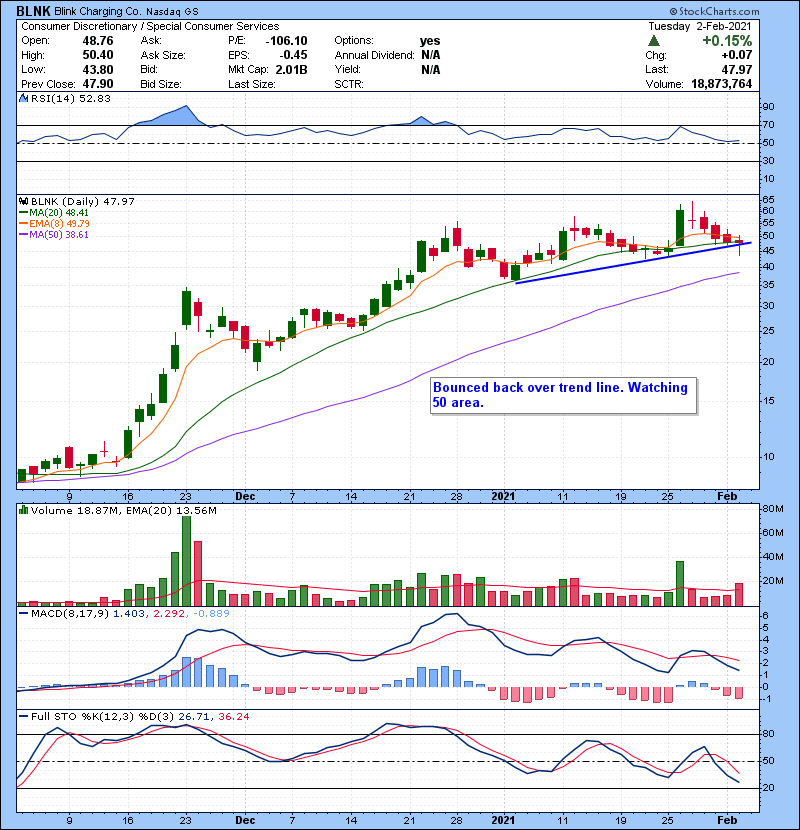This screenshot has height=830, width=800.
Task: Click the RSI(14) 52.83 indicator label
Action: click(x=70, y=98)
